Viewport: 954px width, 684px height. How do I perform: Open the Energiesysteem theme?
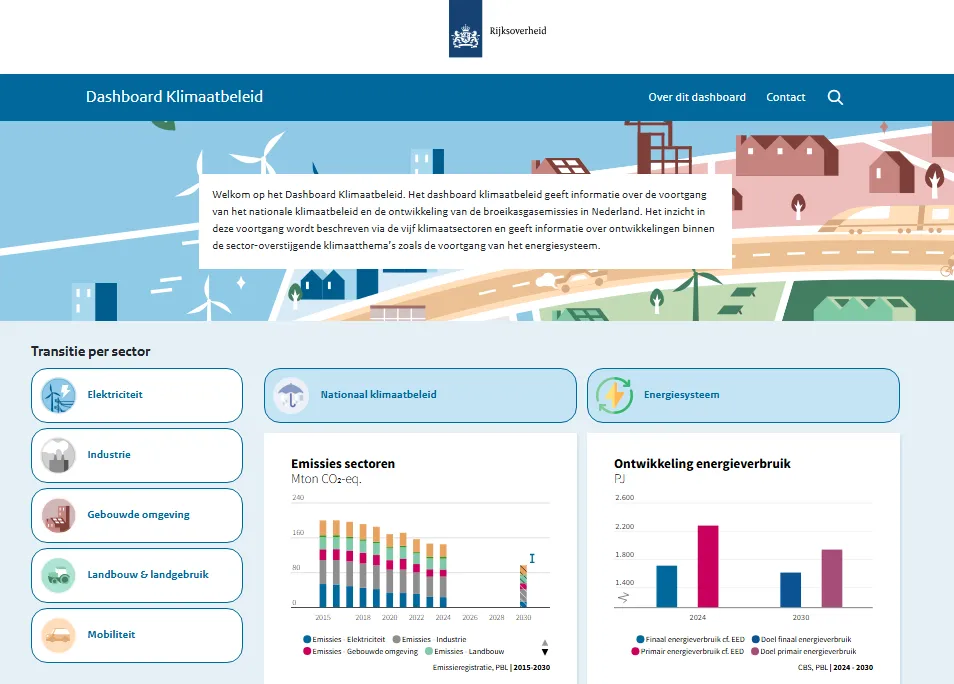pos(743,396)
